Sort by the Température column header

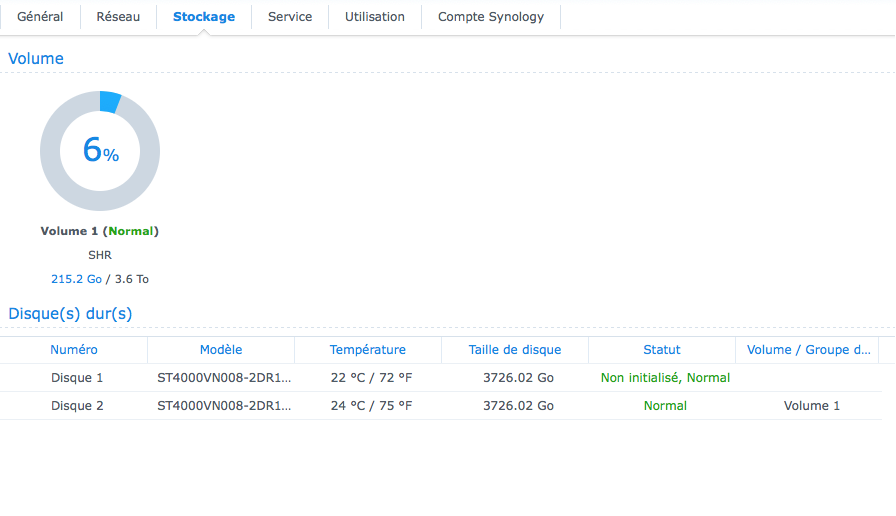368,350
